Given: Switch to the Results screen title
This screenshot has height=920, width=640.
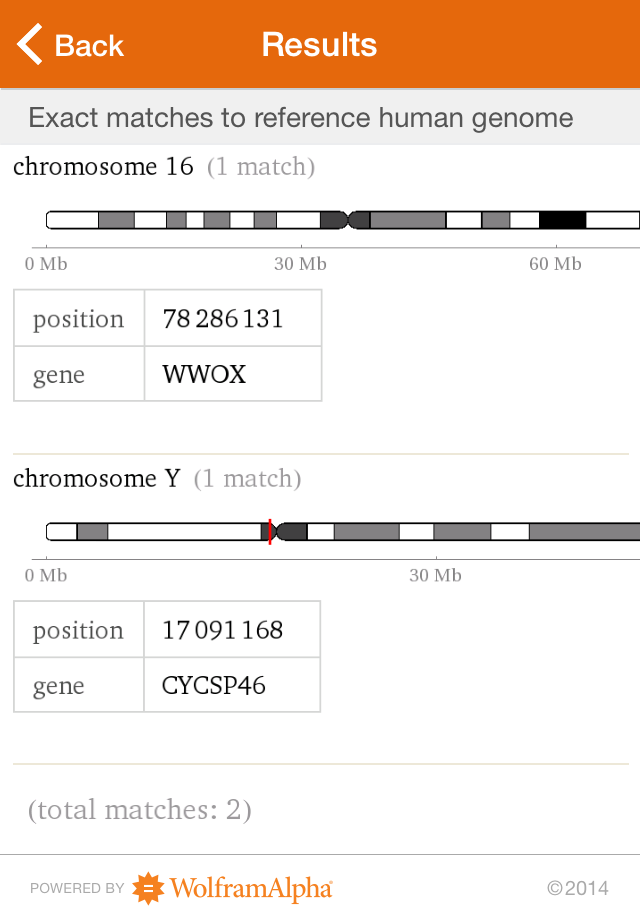Looking at the screenshot, I should (x=319, y=44).
